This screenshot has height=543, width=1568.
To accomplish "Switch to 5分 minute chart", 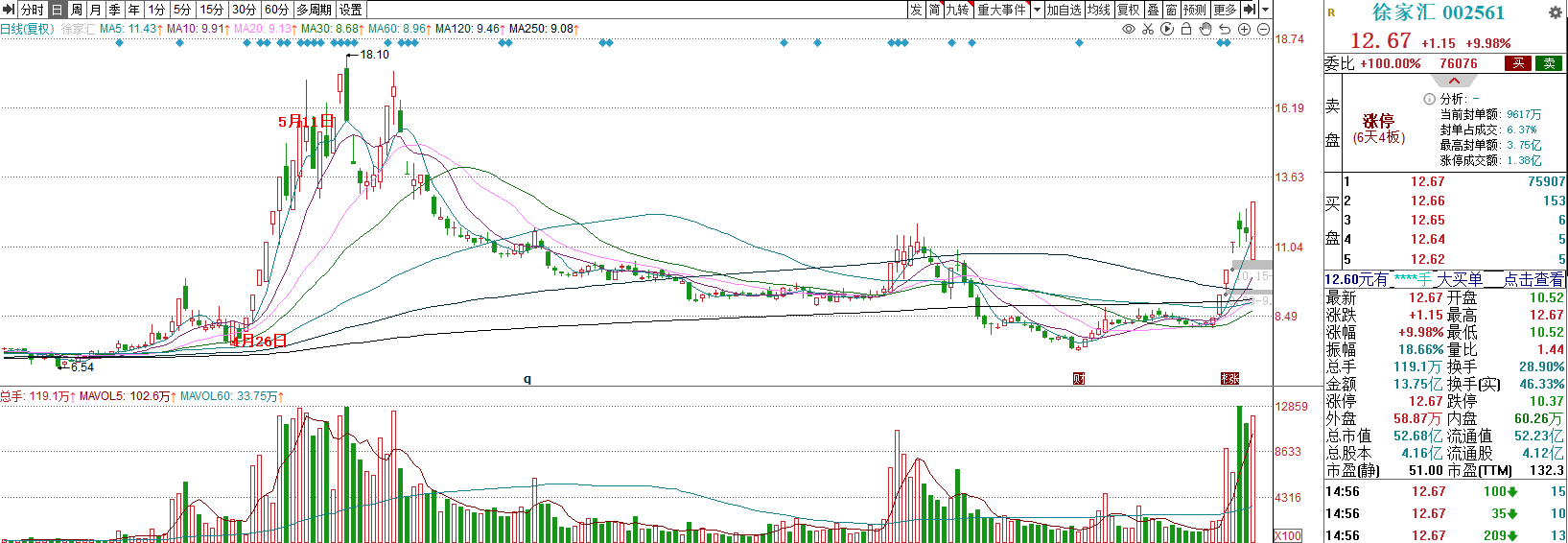I will tap(182, 10).
